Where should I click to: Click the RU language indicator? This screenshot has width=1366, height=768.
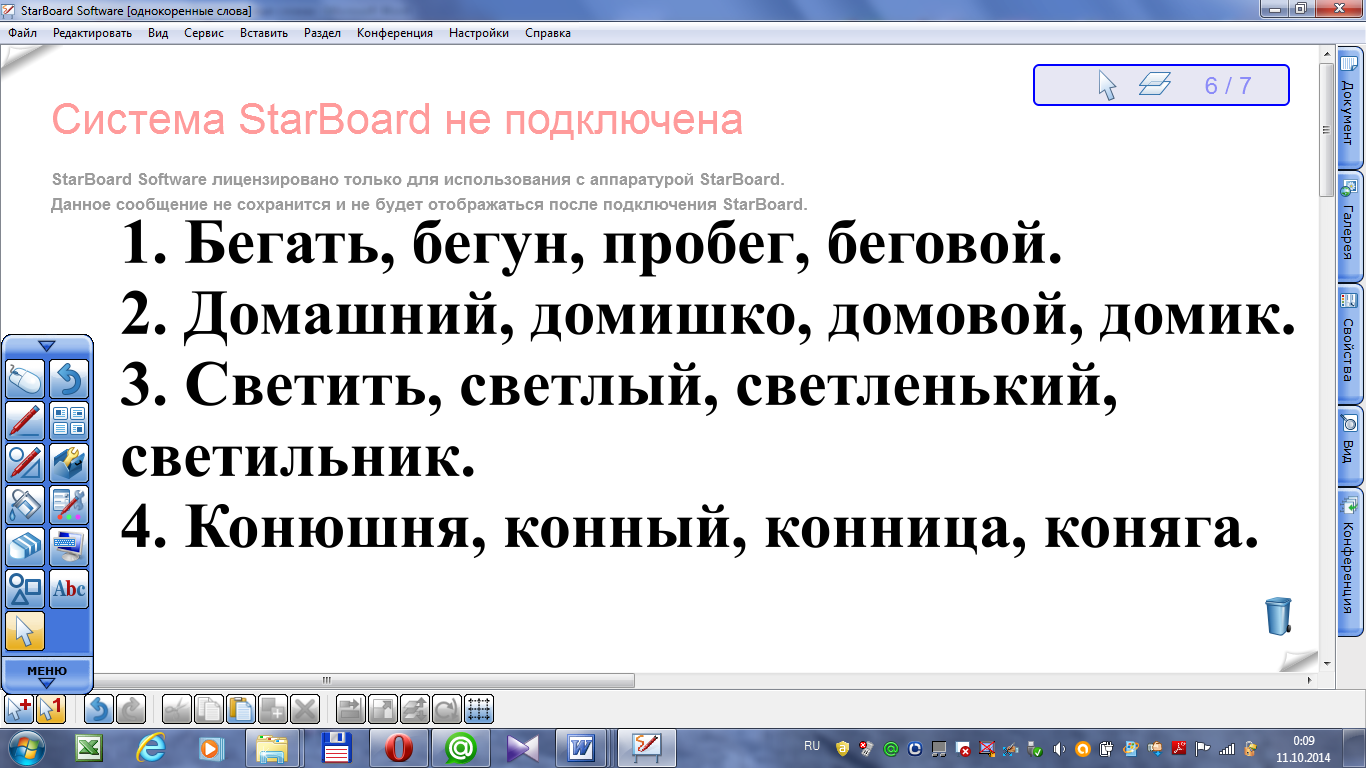812,746
